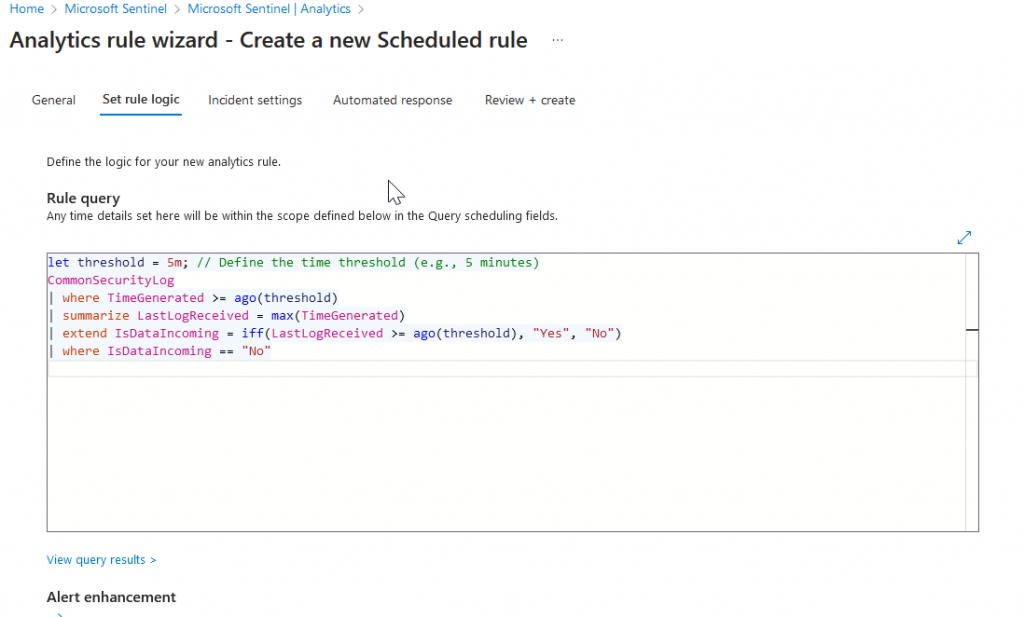Screen dimensions: 1024x617
Task: Click the 'where TimeGenerated >= ago(threshold)' line
Action: pos(200,298)
